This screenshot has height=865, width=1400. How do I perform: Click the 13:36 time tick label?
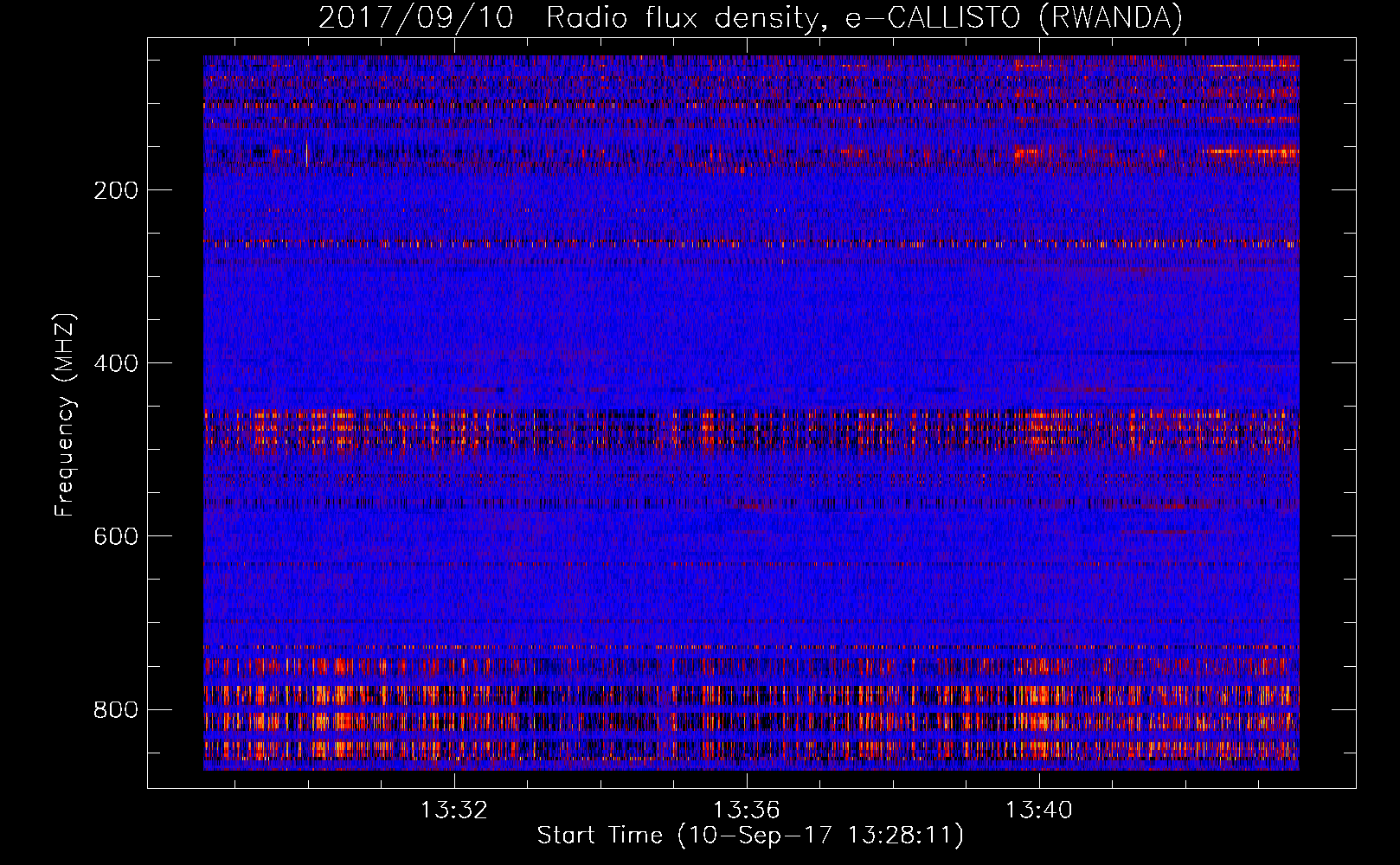pyautogui.click(x=746, y=810)
